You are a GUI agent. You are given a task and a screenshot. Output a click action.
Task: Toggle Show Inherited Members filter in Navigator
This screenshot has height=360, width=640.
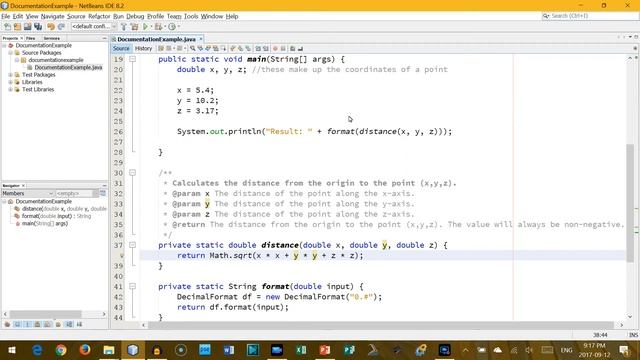[7, 324]
